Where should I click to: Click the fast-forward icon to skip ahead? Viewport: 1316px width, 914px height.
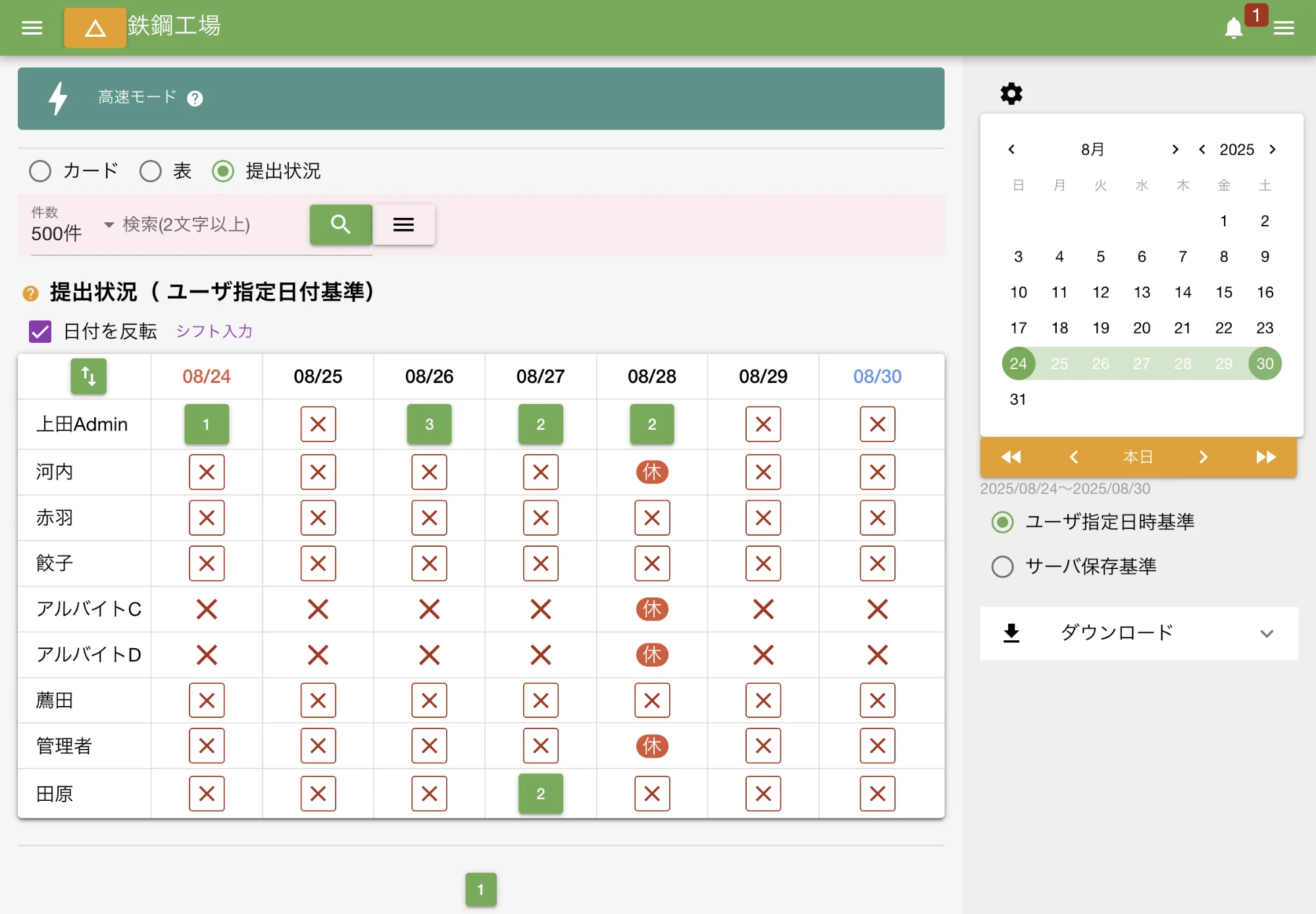[x=1265, y=457]
